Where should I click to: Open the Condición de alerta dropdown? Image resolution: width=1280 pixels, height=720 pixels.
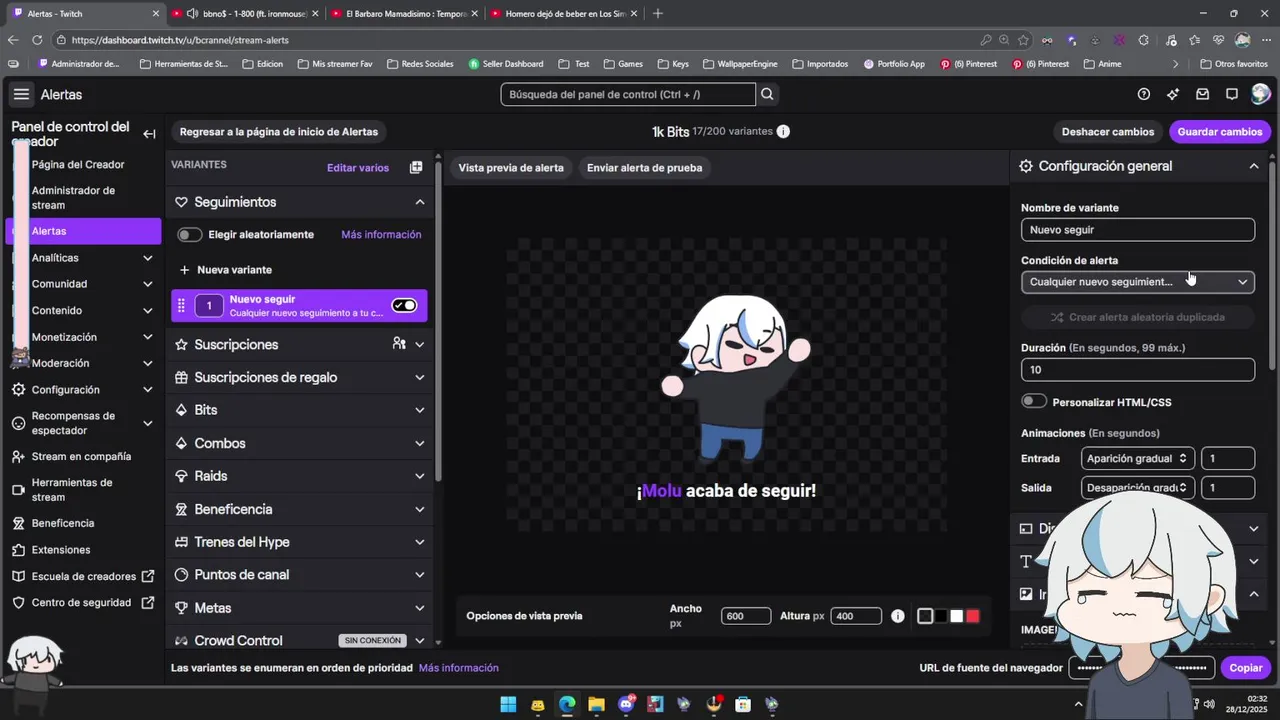point(1138,282)
